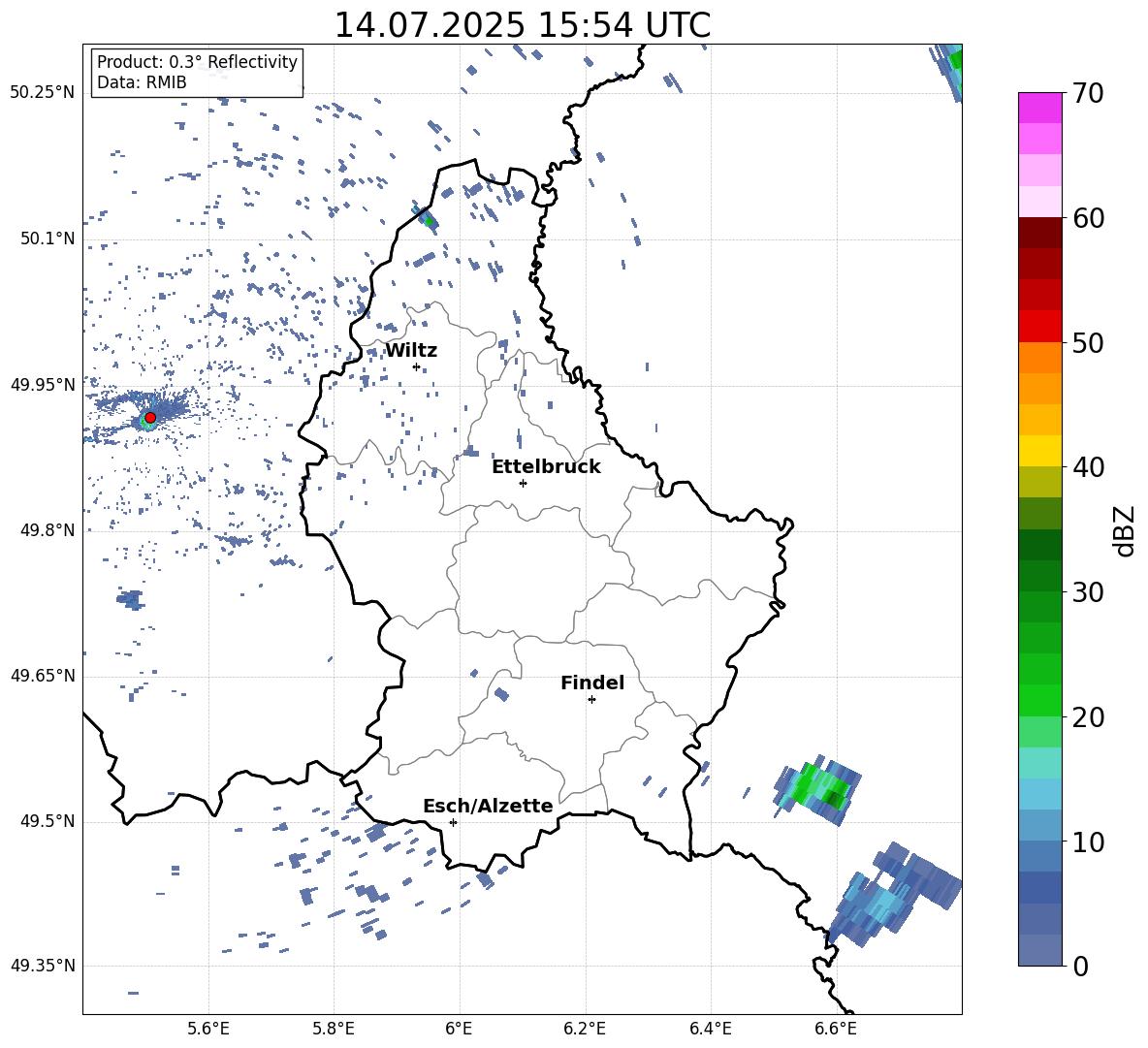Click the 50.1°N latitude label
Screen dimensions: 1148x1048
tap(48, 238)
